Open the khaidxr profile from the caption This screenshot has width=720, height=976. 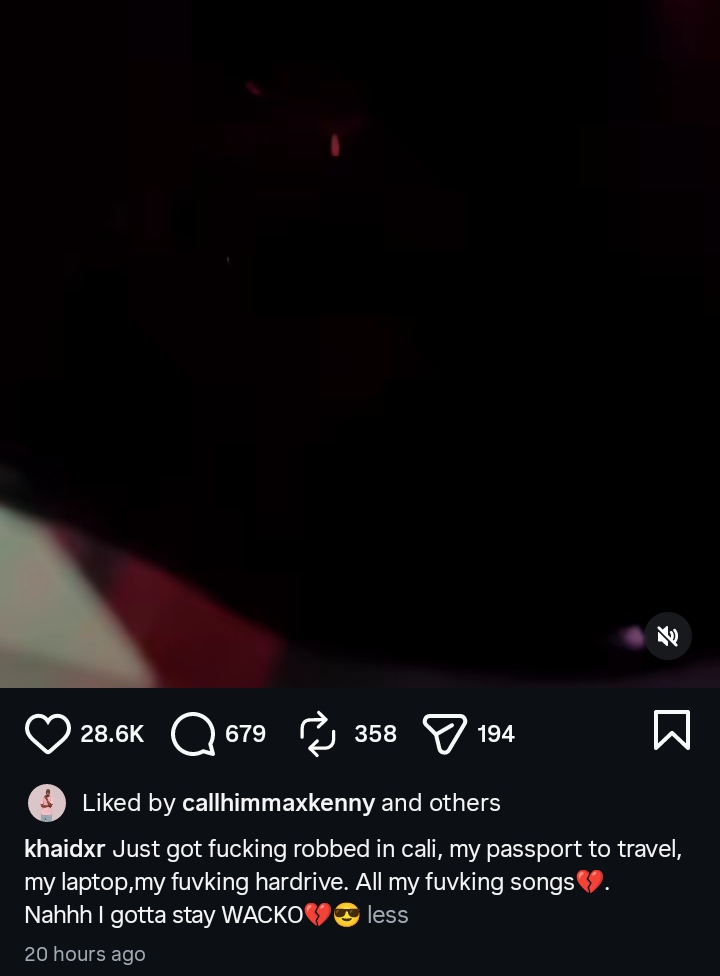pos(65,848)
